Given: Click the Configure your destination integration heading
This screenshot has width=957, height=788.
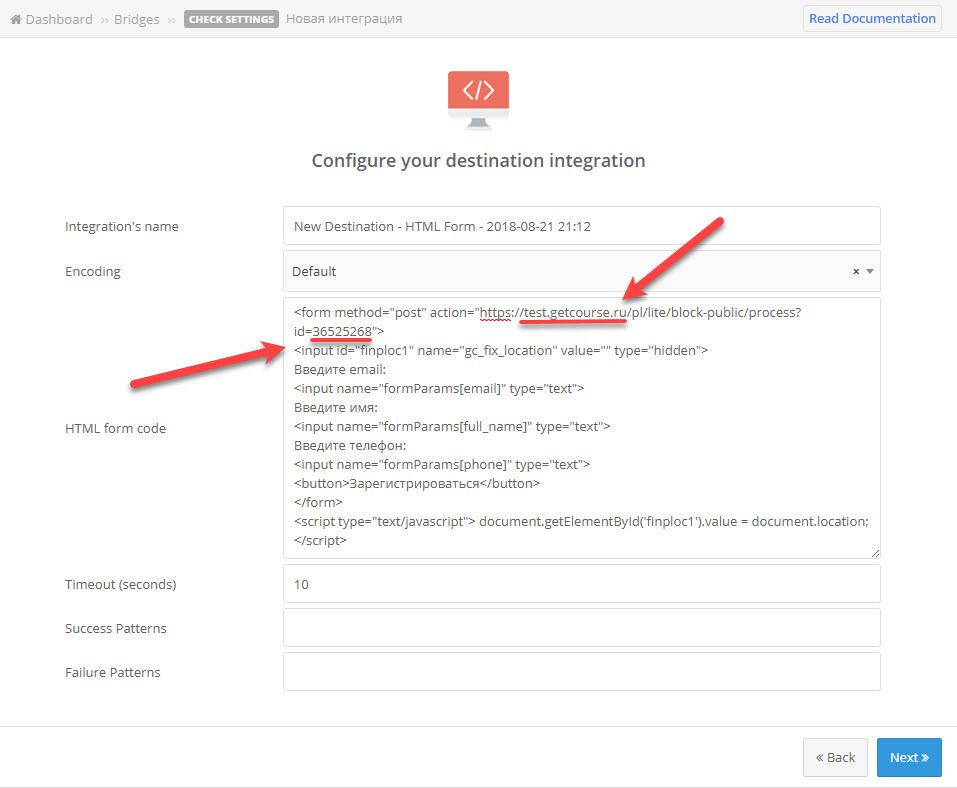Looking at the screenshot, I should point(478,161).
